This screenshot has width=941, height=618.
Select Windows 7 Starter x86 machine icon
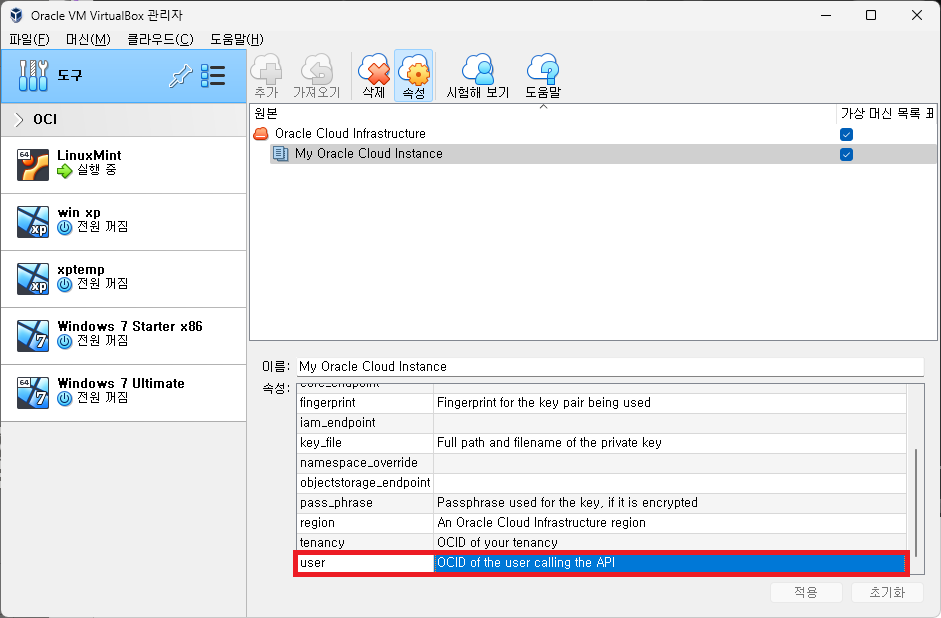click(x=33, y=336)
